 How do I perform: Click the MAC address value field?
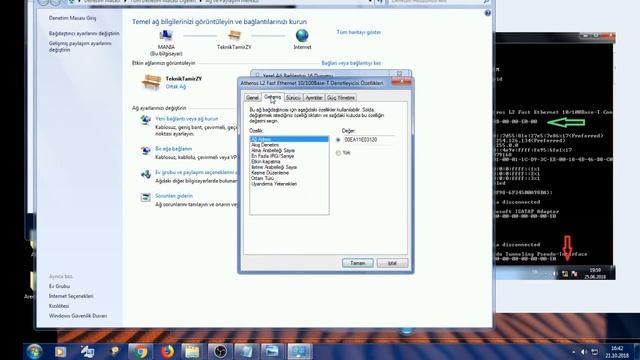(369, 140)
